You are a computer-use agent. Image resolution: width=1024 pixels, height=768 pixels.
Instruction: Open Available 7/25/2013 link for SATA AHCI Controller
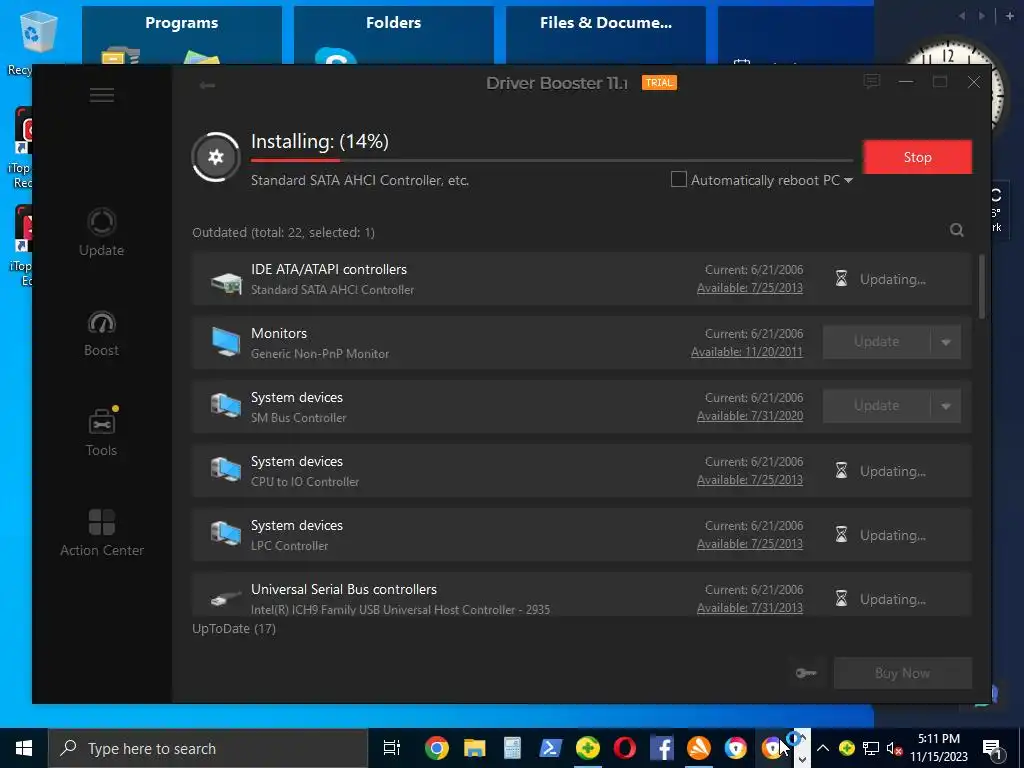(x=750, y=288)
